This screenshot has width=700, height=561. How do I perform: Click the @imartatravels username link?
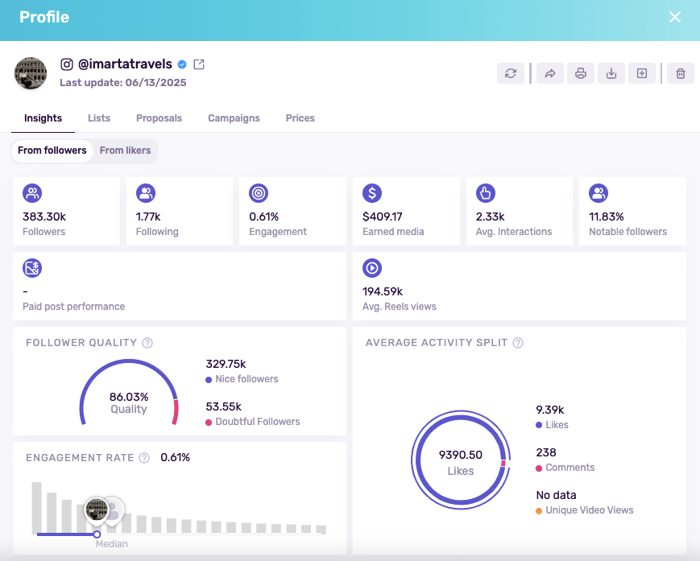[125, 64]
